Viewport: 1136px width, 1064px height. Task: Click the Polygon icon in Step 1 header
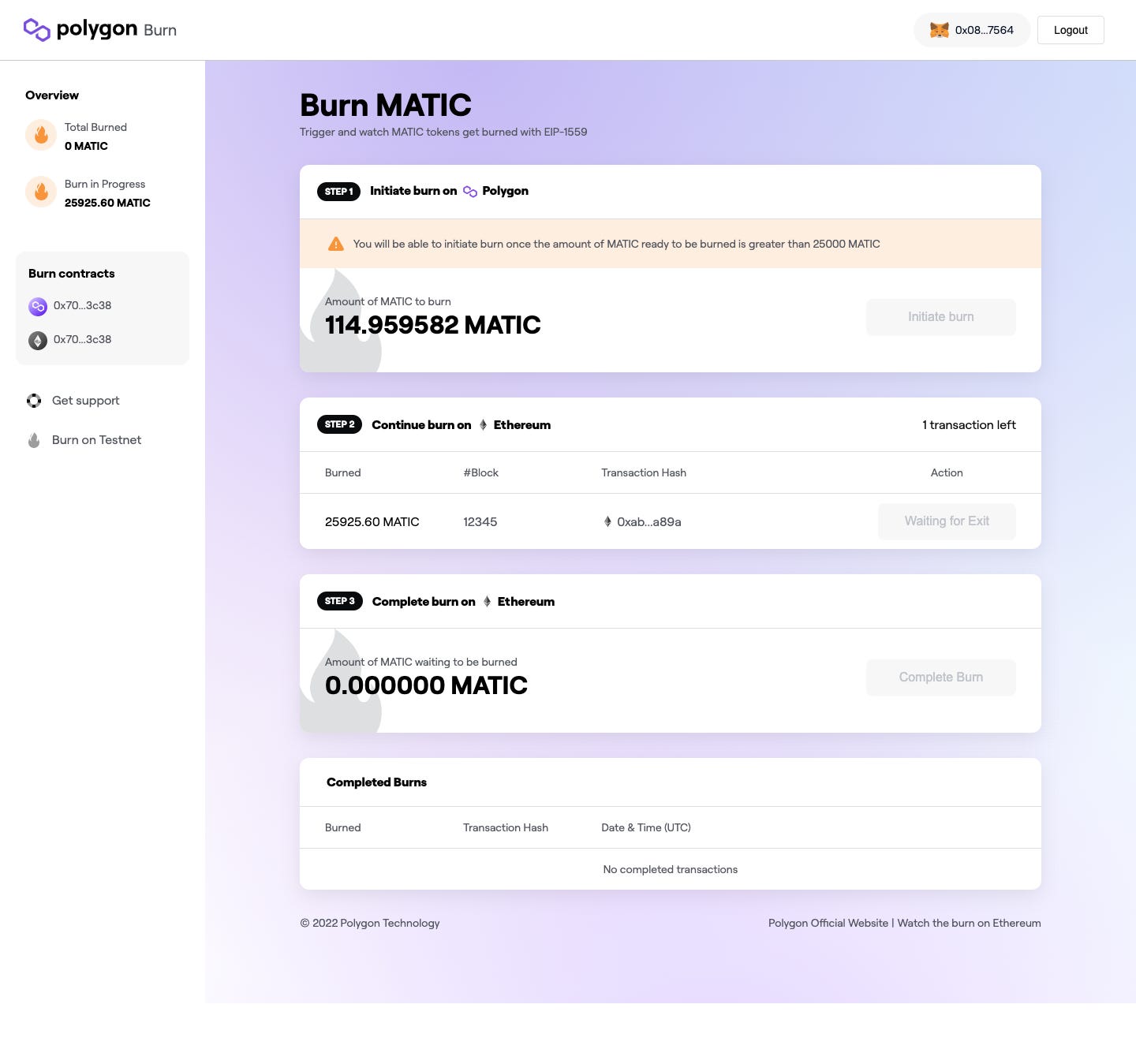470,191
